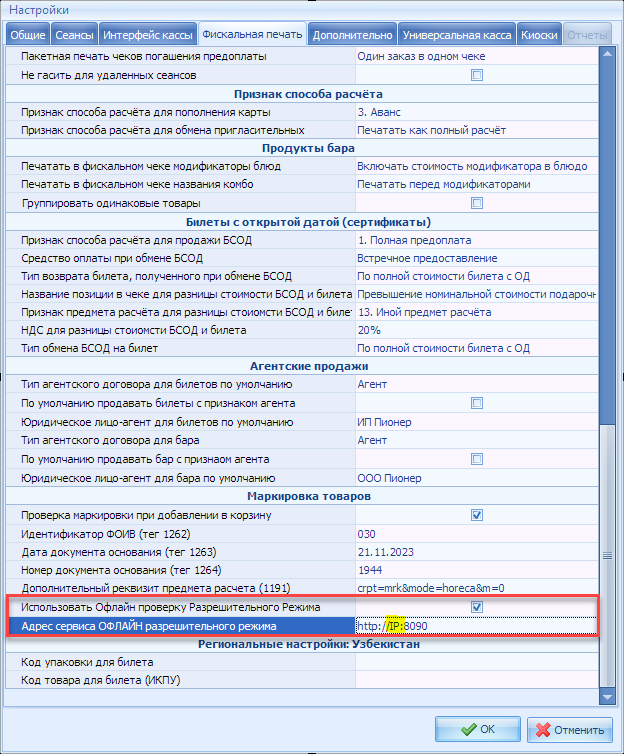Viewport: 624px width, 754px height.
Task: Select the Средство оплаты при обмене БСОД label
Action: pos(112,258)
